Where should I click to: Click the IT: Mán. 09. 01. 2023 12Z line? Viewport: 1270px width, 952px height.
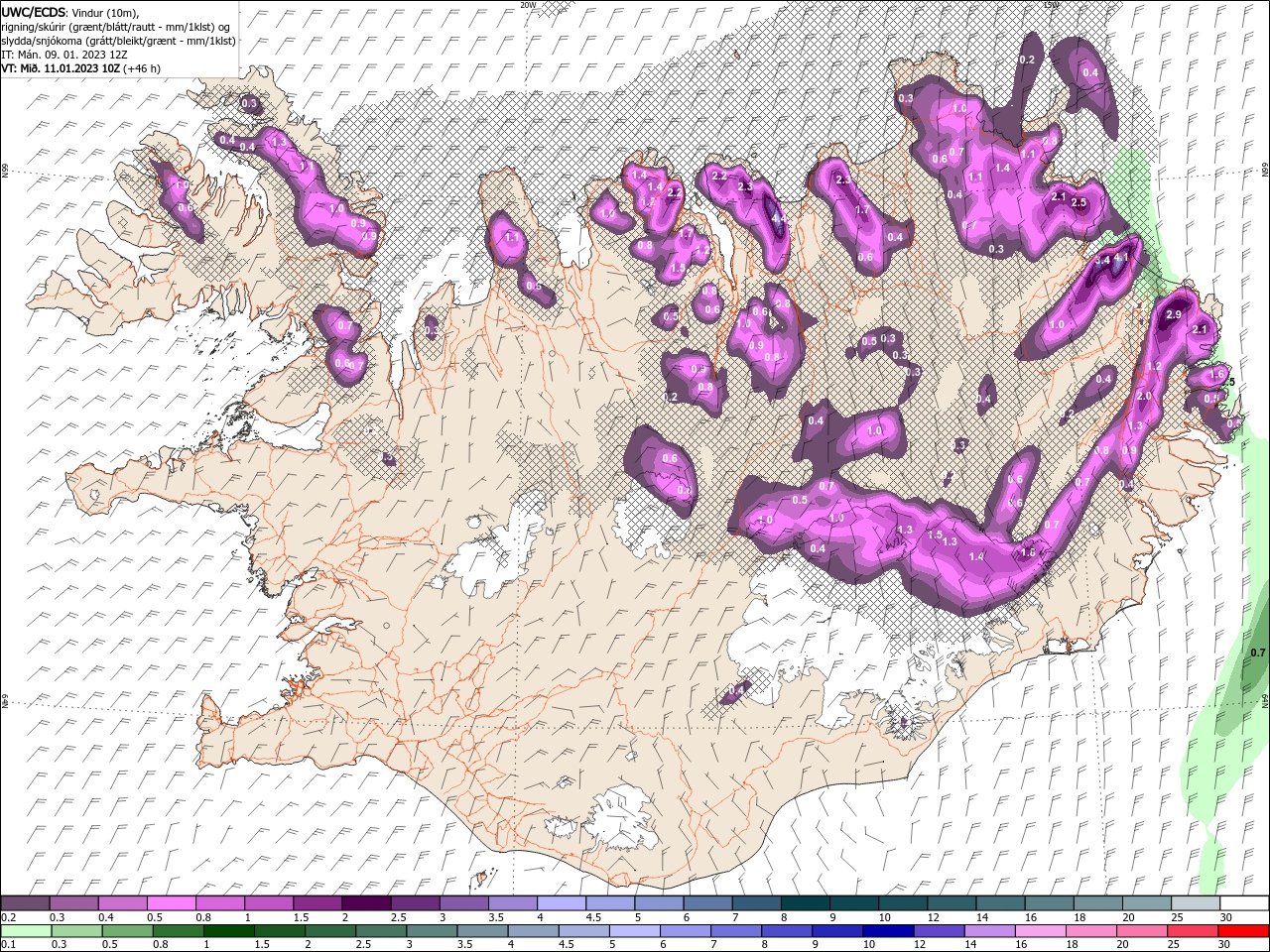click(x=65, y=55)
